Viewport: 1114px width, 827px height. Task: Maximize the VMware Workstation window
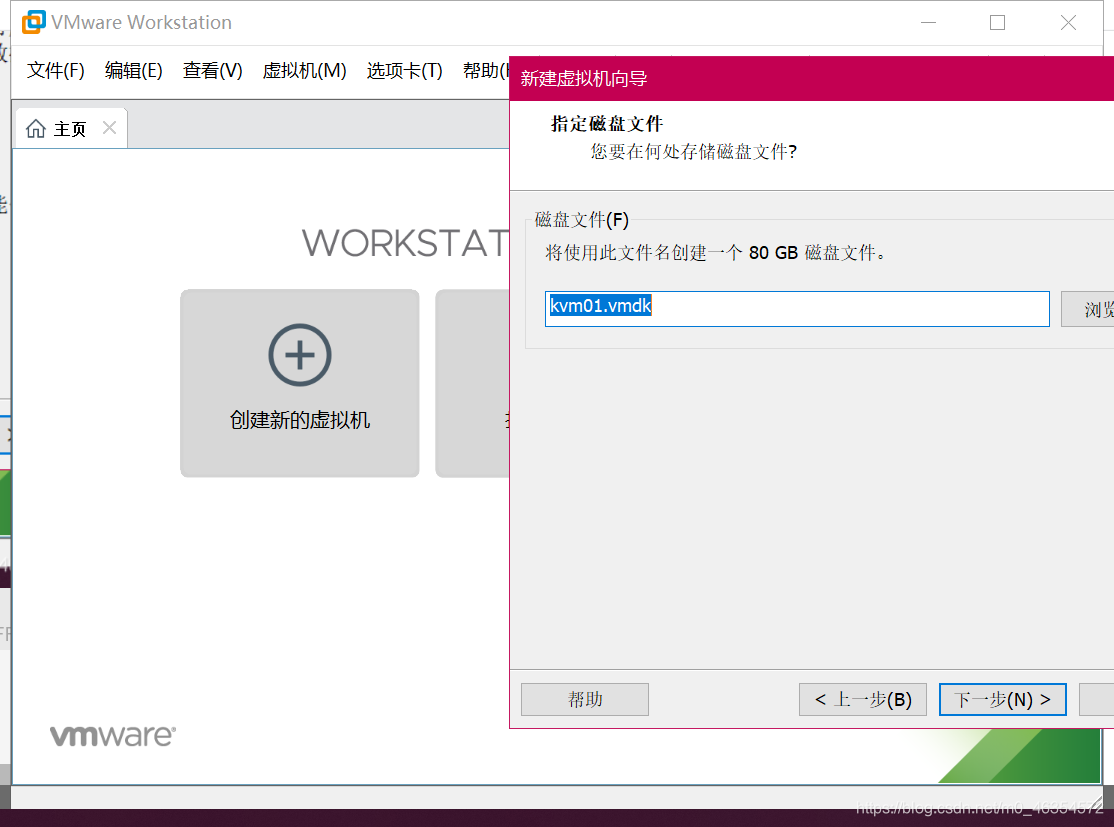997,23
